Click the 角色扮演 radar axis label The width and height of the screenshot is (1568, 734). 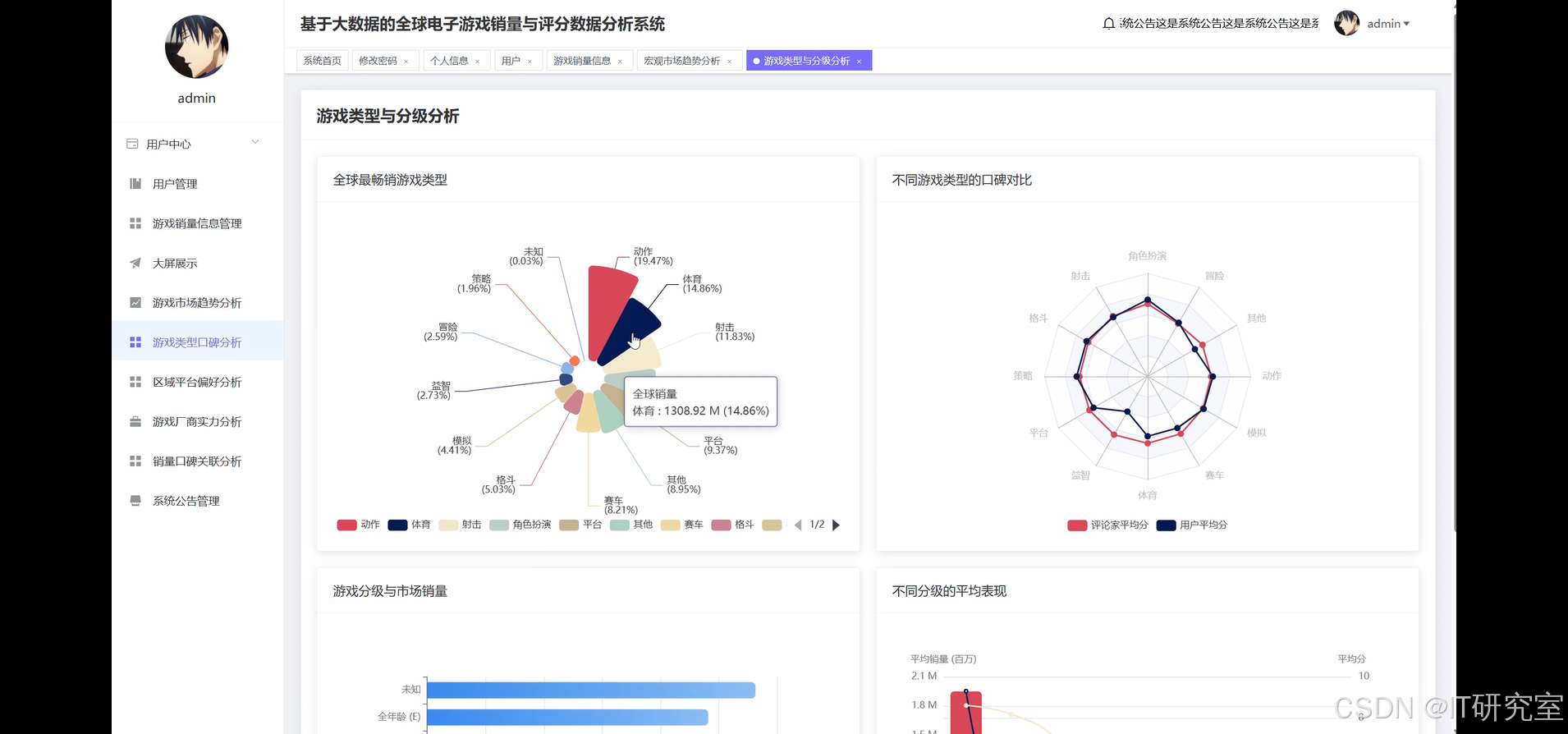[x=1148, y=256]
